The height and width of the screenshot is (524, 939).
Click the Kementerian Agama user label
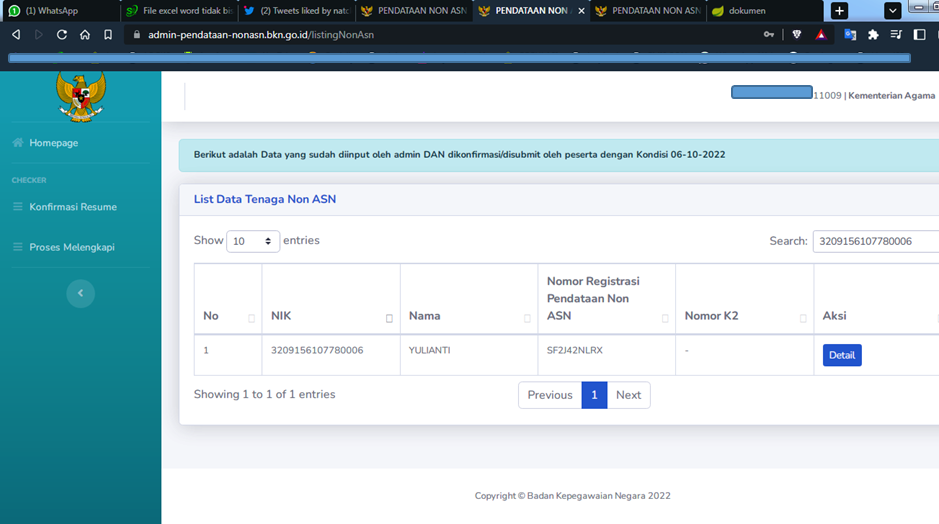point(891,96)
